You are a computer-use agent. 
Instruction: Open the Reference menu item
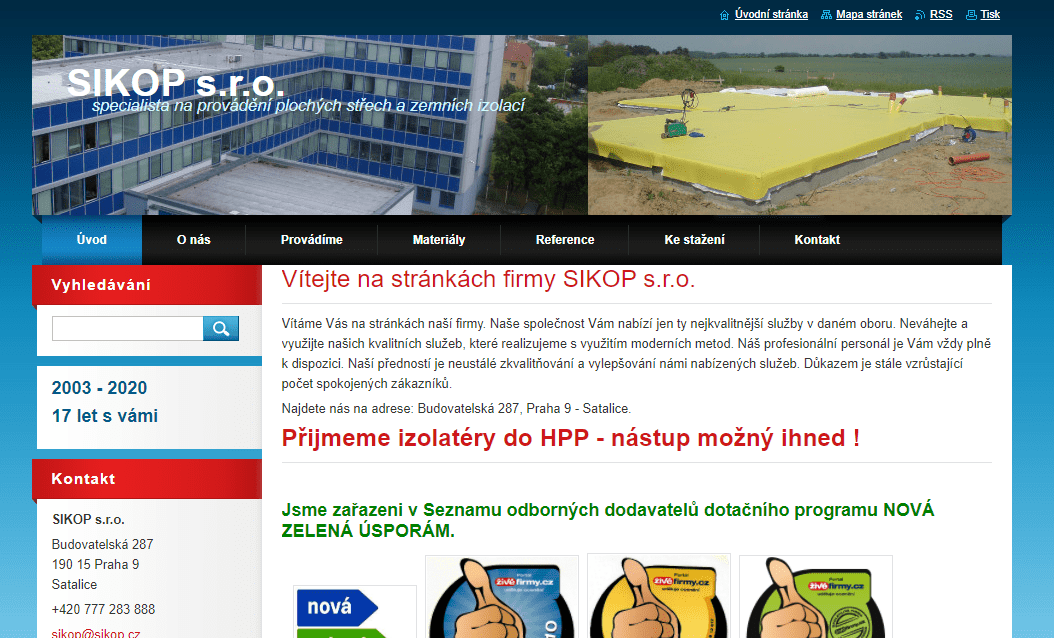coord(565,240)
